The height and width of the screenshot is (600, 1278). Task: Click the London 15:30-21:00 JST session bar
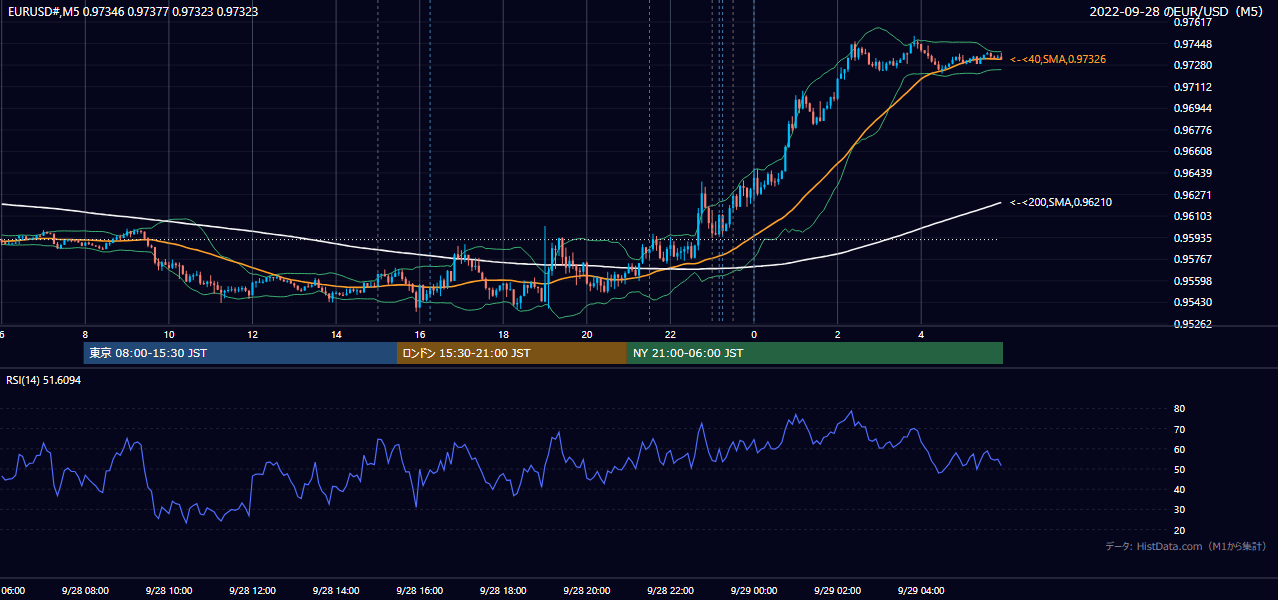[x=512, y=353]
